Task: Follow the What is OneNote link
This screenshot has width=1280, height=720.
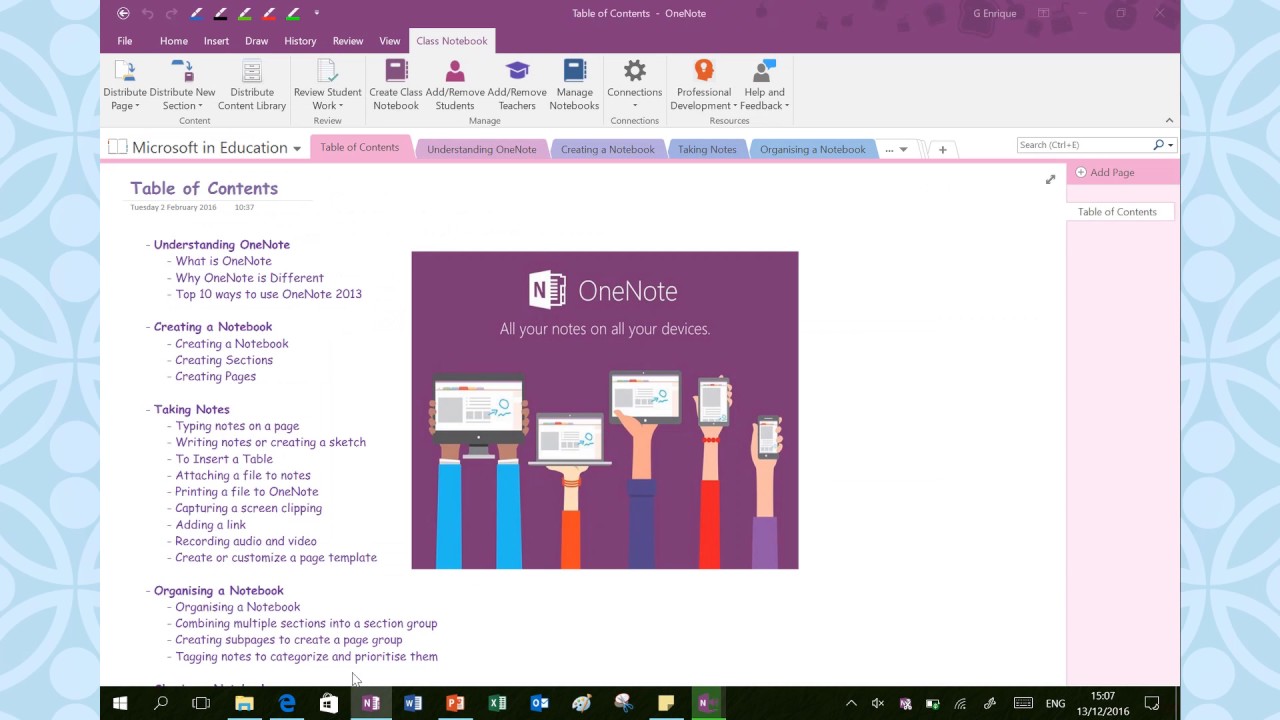Action: [223, 261]
